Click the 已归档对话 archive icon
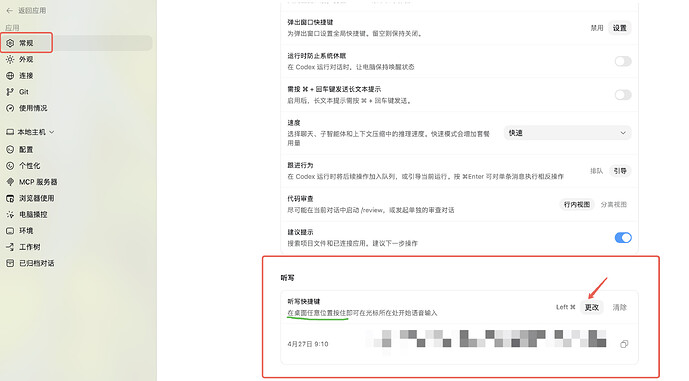 (10, 263)
